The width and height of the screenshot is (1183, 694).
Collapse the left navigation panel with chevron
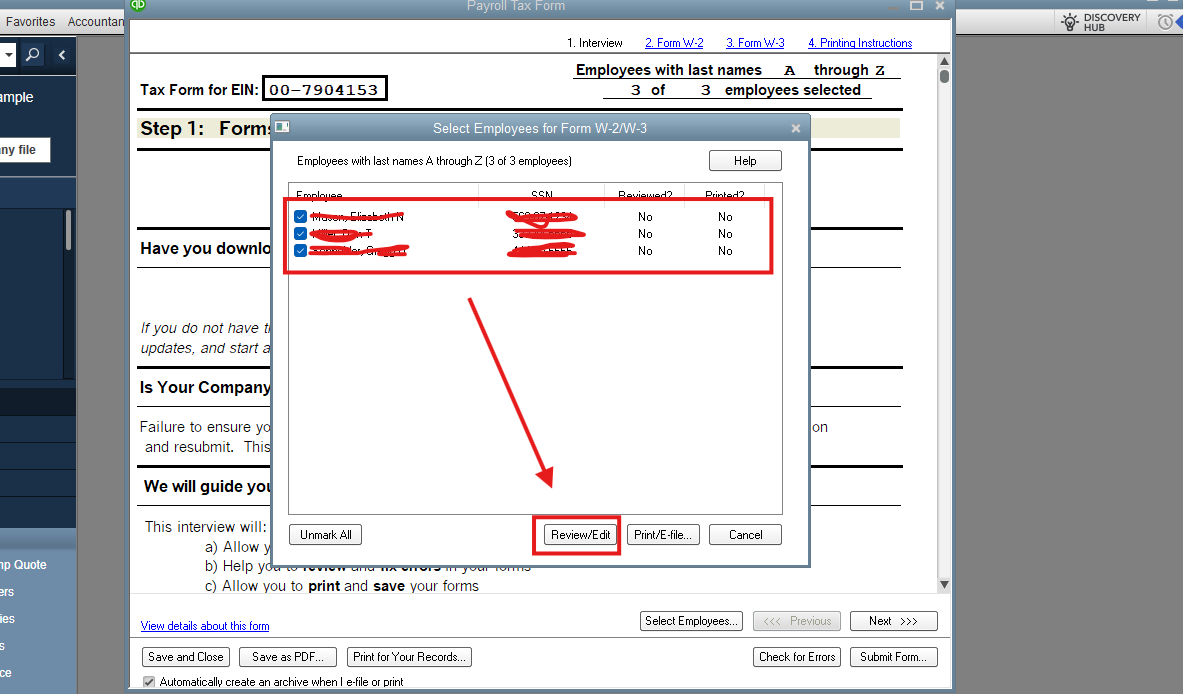62,54
